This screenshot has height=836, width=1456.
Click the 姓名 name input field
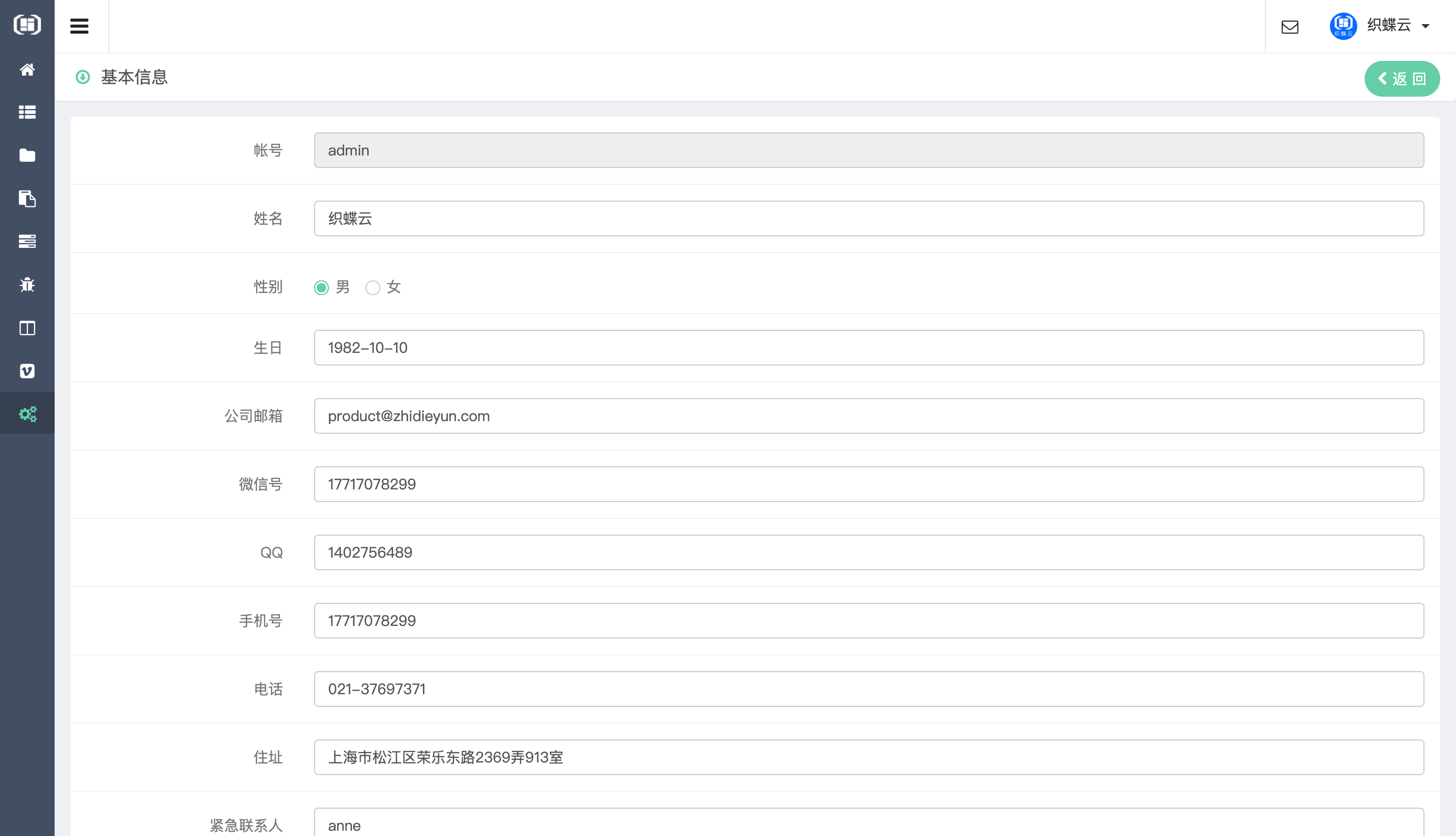click(x=868, y=218)
